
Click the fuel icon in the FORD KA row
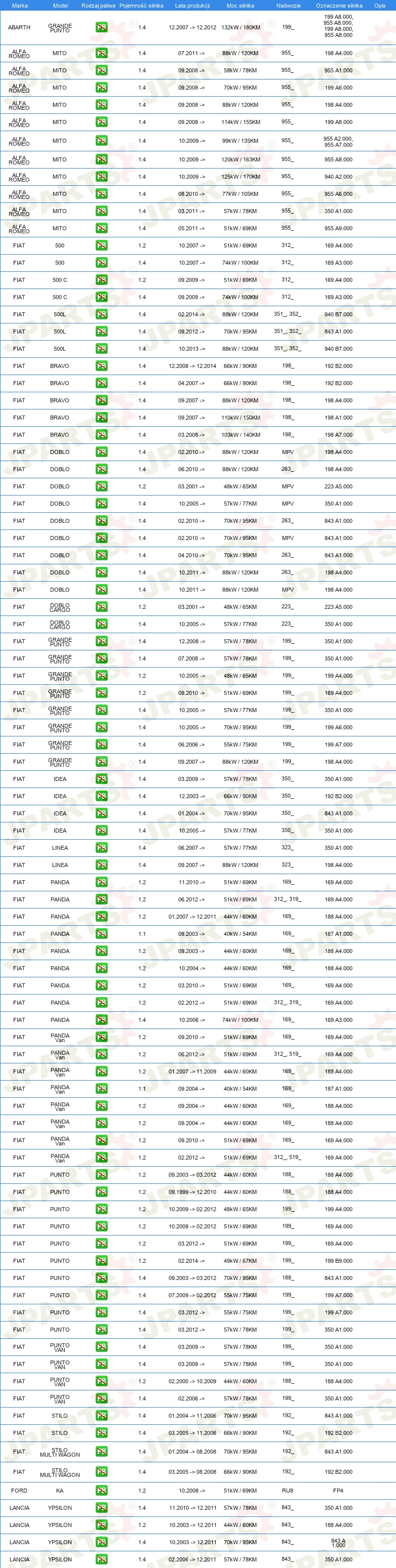tap(101, 1491)
